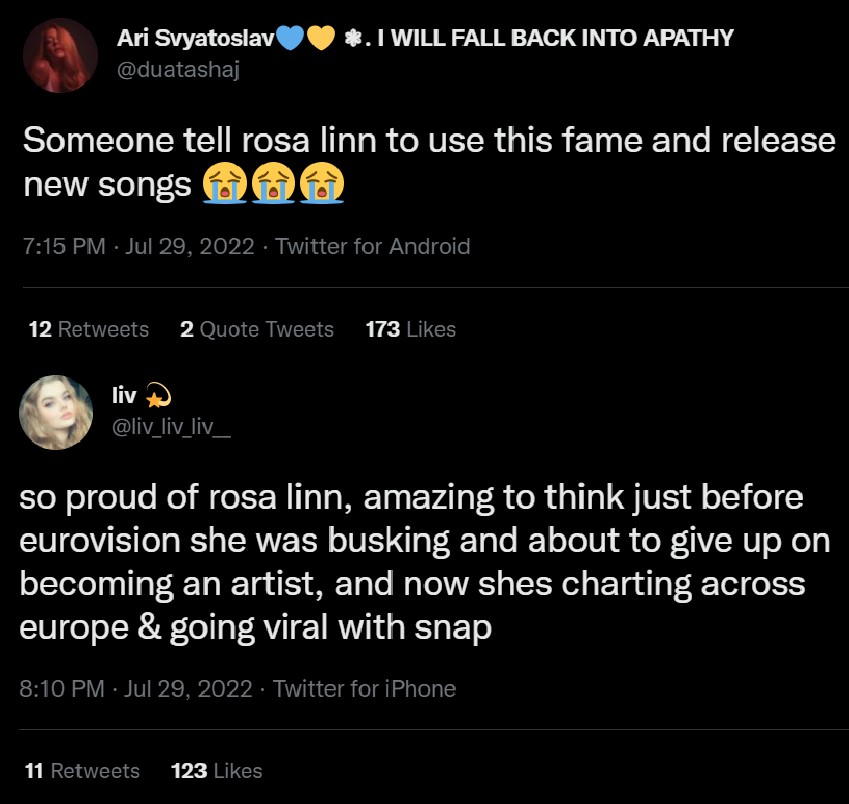View the 12 Retweets list
This screenshot has height=804, width=849.
click(x=89, y=329)
